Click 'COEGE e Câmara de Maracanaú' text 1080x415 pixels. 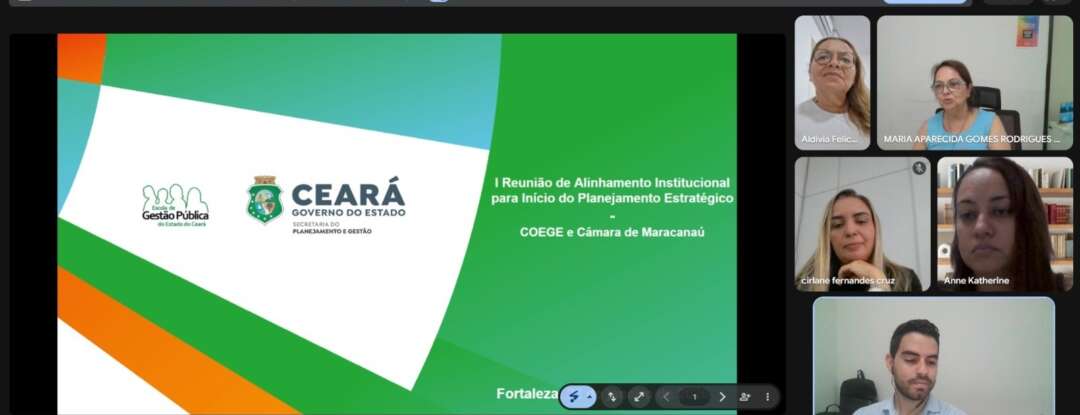tap(612, 233)
